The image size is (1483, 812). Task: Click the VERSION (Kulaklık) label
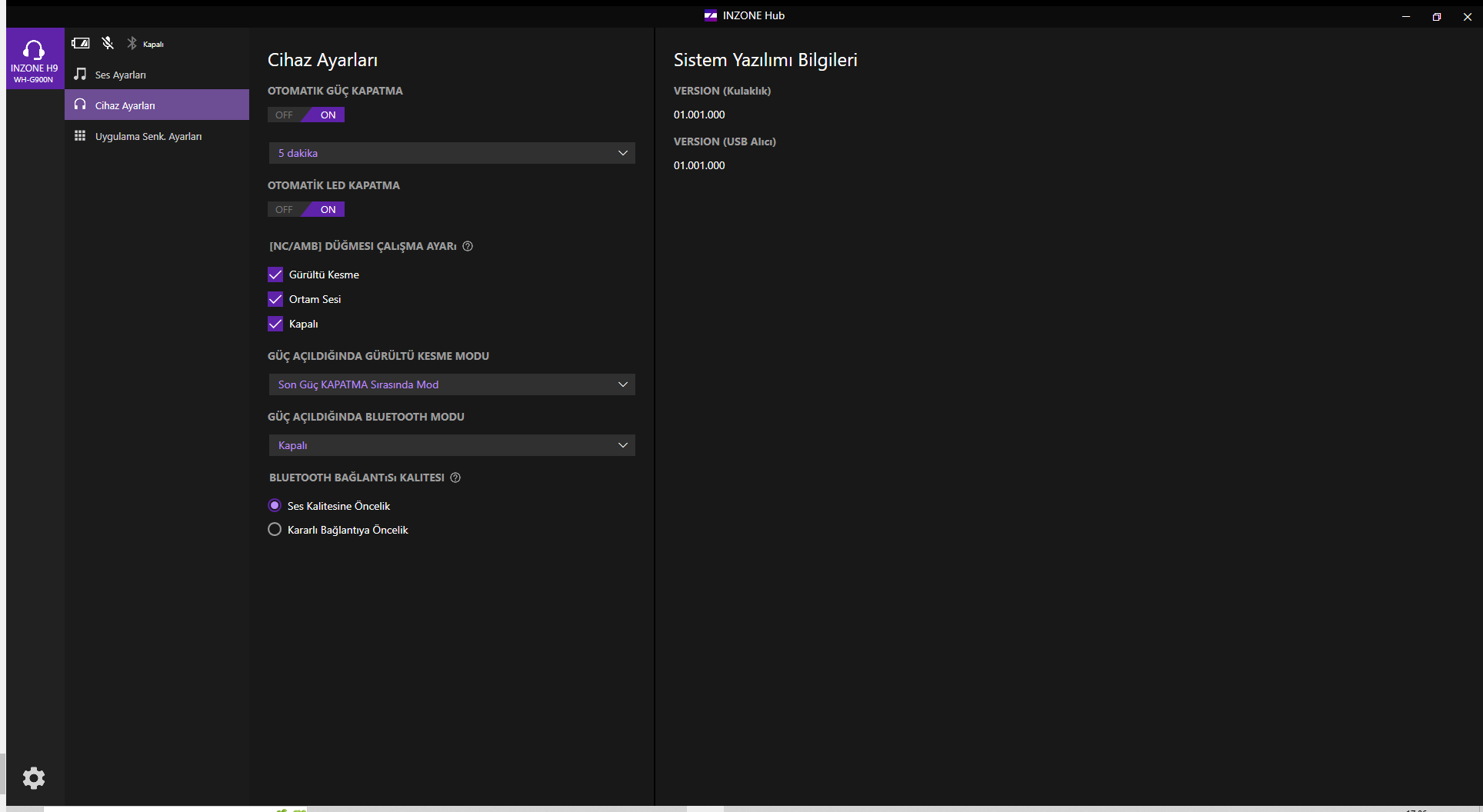point(722,91)
